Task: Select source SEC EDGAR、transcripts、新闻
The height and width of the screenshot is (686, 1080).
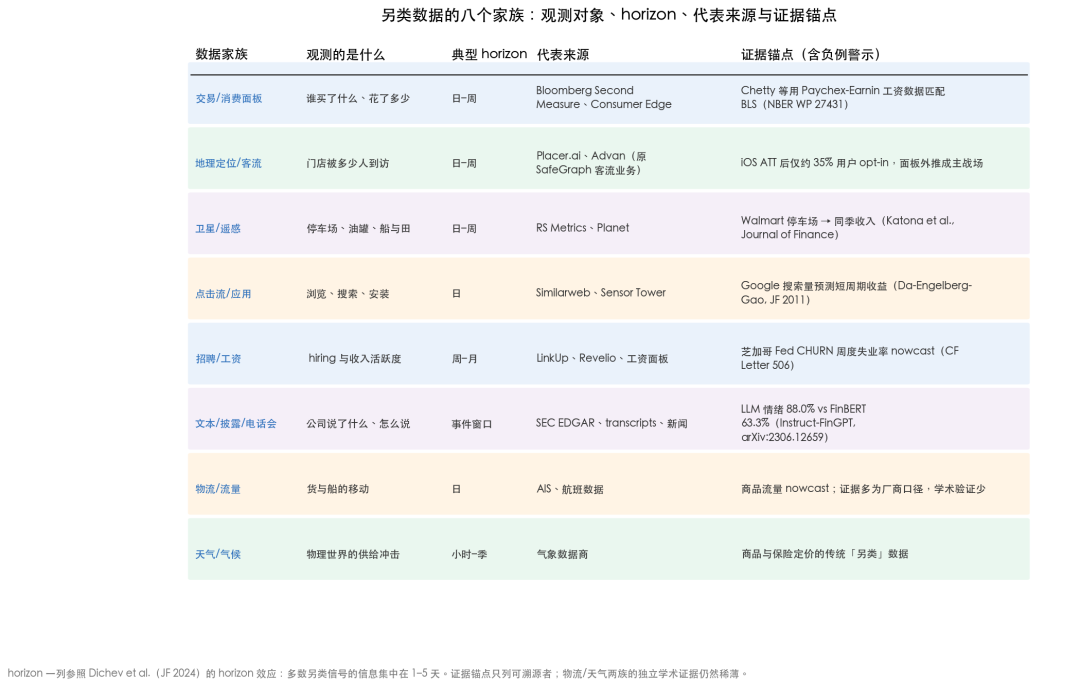Action: [612, 423]
